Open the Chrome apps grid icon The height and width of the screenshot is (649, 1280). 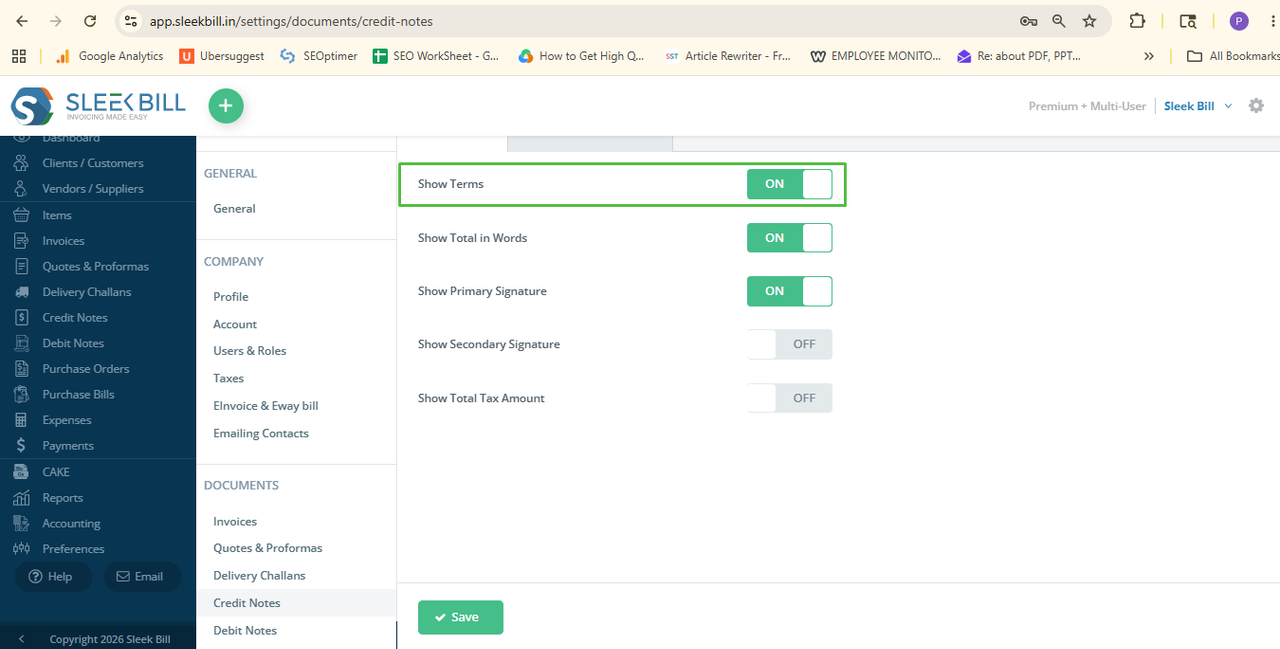coord(19,56)
